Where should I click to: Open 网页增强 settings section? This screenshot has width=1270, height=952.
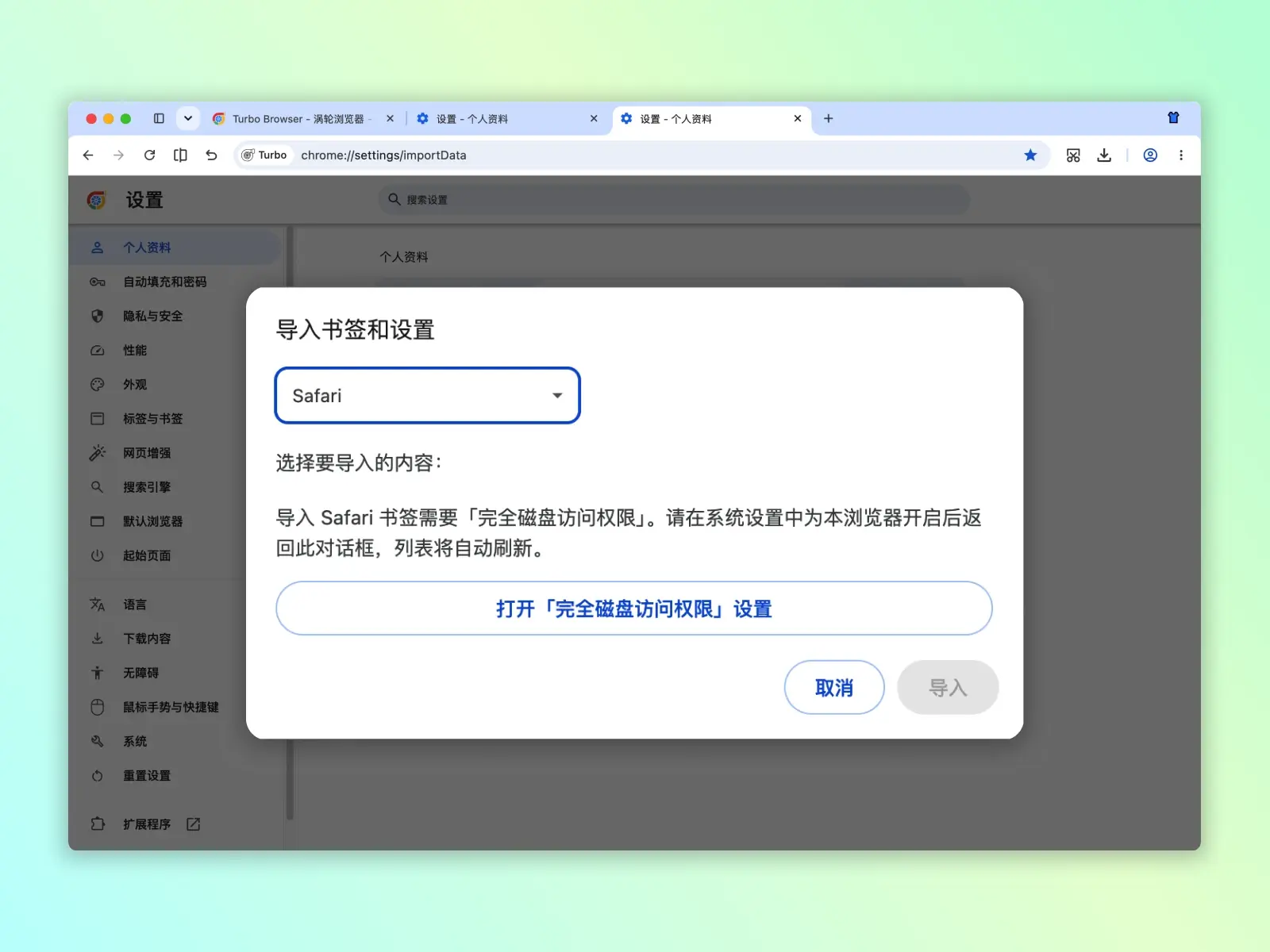175,453
